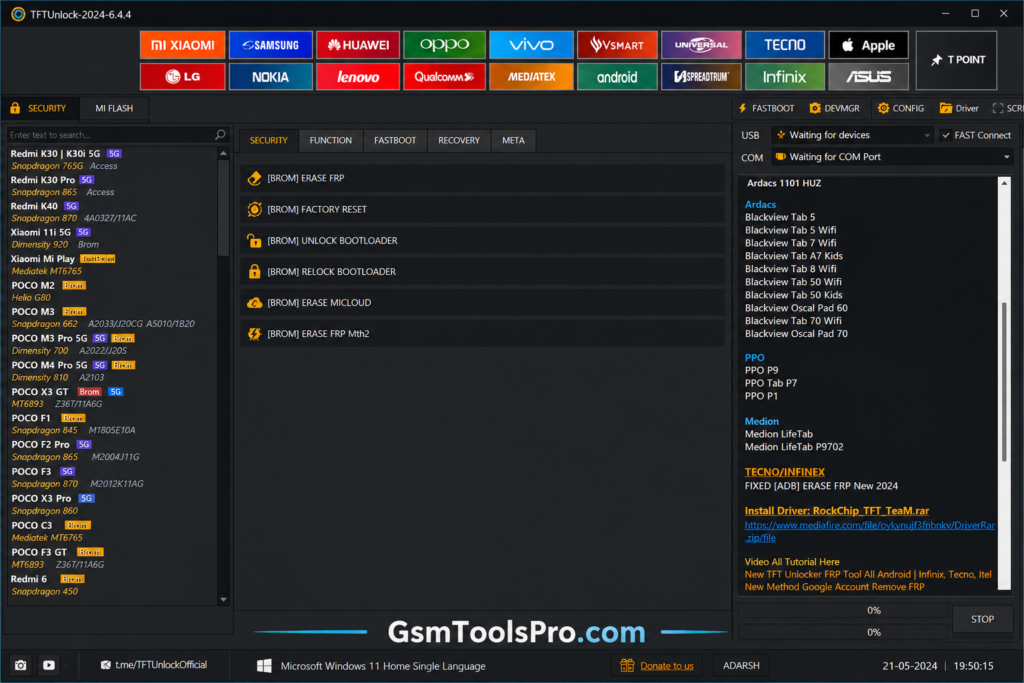The image size is (1024, 683).
Task: Open the Huawei brand tile
Action: [x=358, y=45]
